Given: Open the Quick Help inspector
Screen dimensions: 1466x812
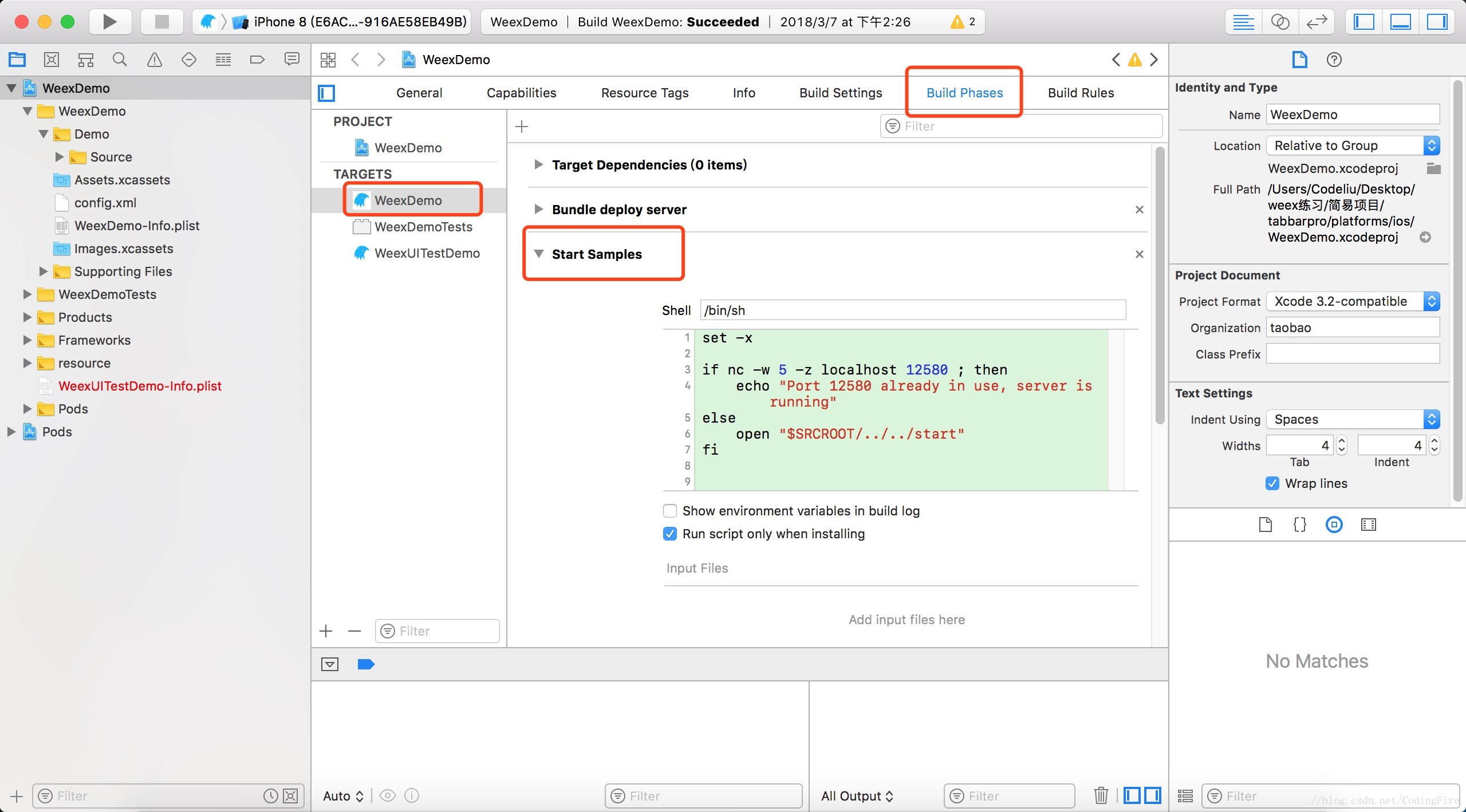Looking at the screenshot, I should pos(1334,60).
